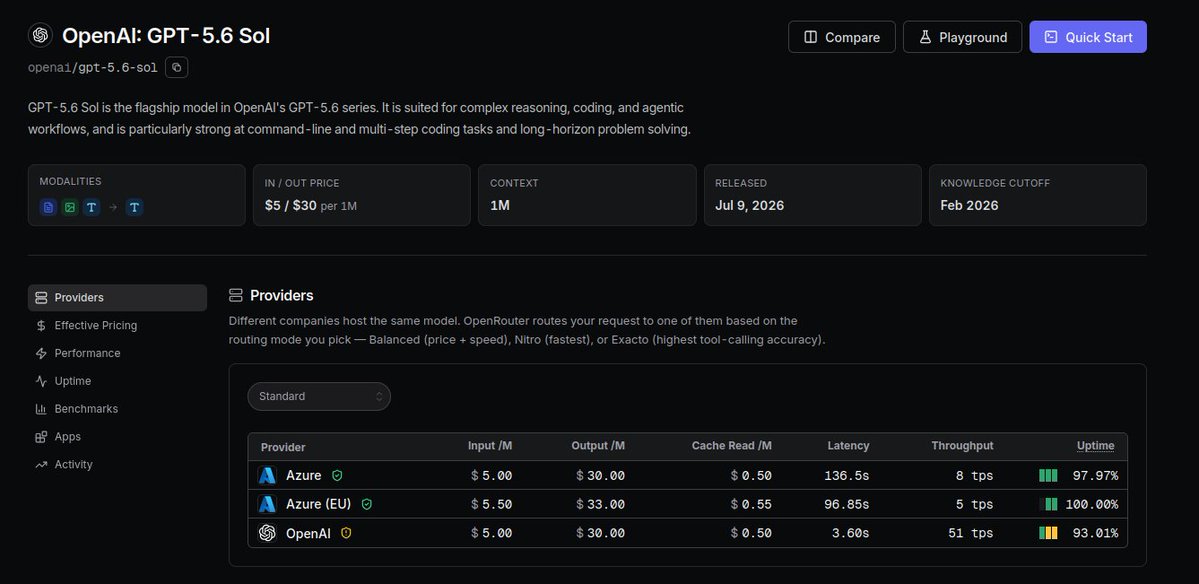Click the Providers heading icon
The height and width of the screenshot is (584, 1199).
236,295
